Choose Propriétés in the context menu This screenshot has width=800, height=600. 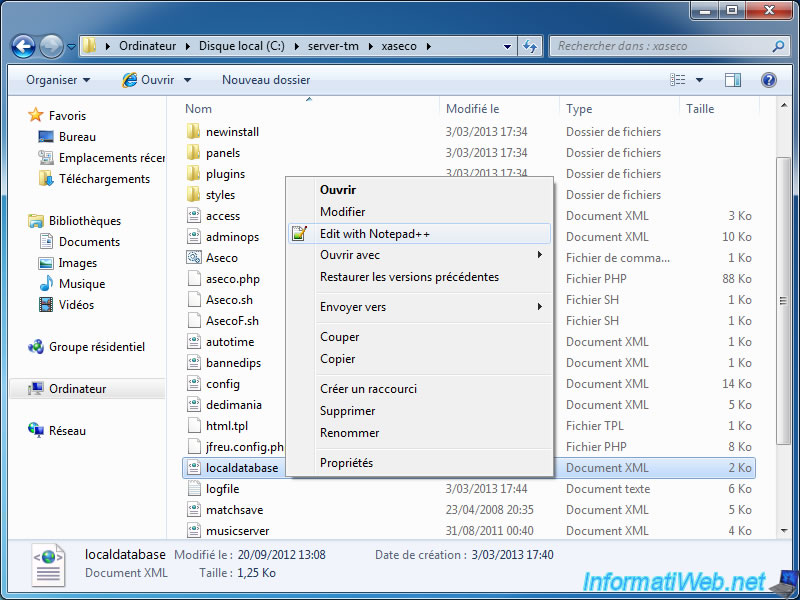[346, 463]
